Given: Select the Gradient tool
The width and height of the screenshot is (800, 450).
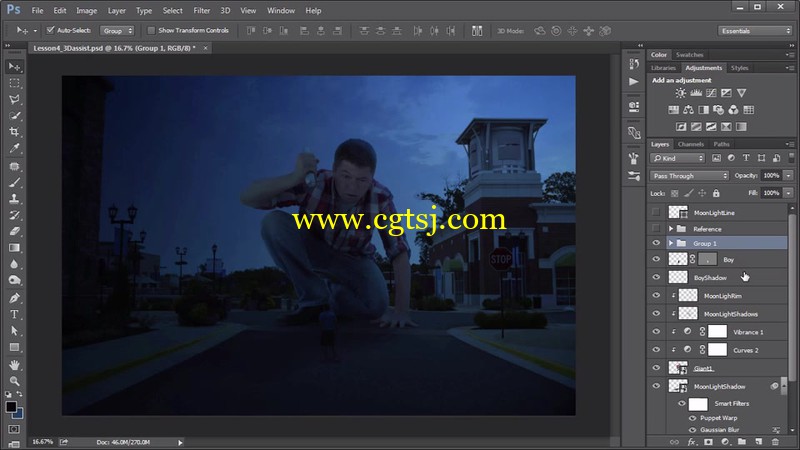Looking at the screenshot, I should 14,248.
